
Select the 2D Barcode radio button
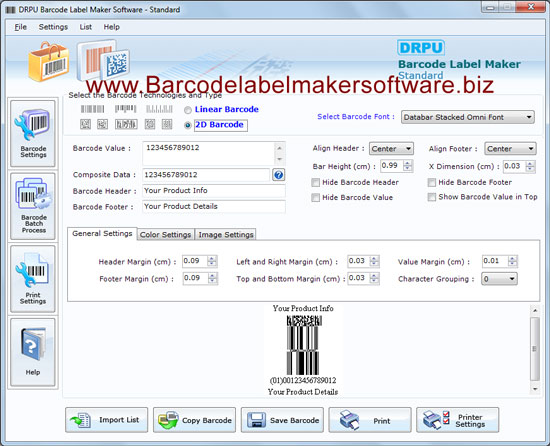[x=188, y=125]
